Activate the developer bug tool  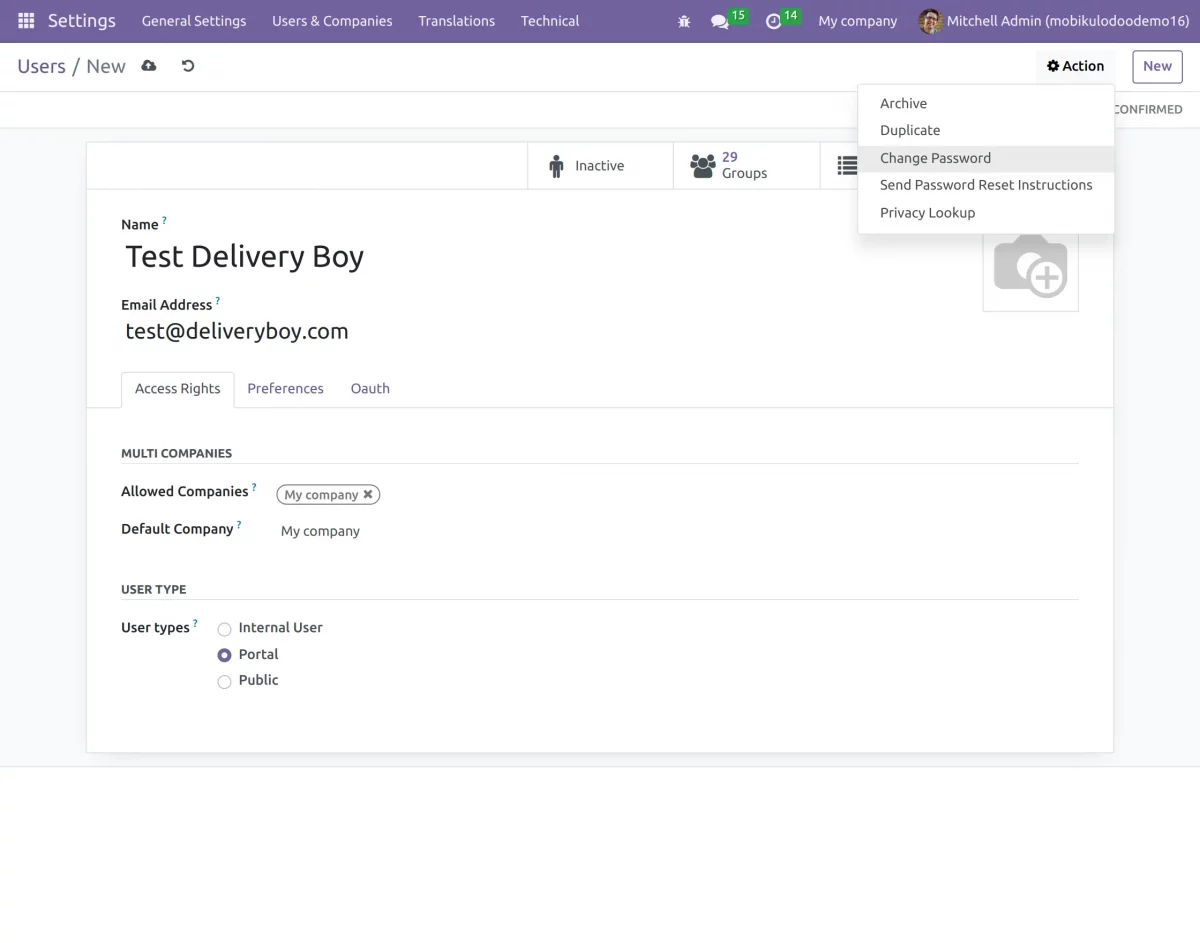(x=684, y=20)
